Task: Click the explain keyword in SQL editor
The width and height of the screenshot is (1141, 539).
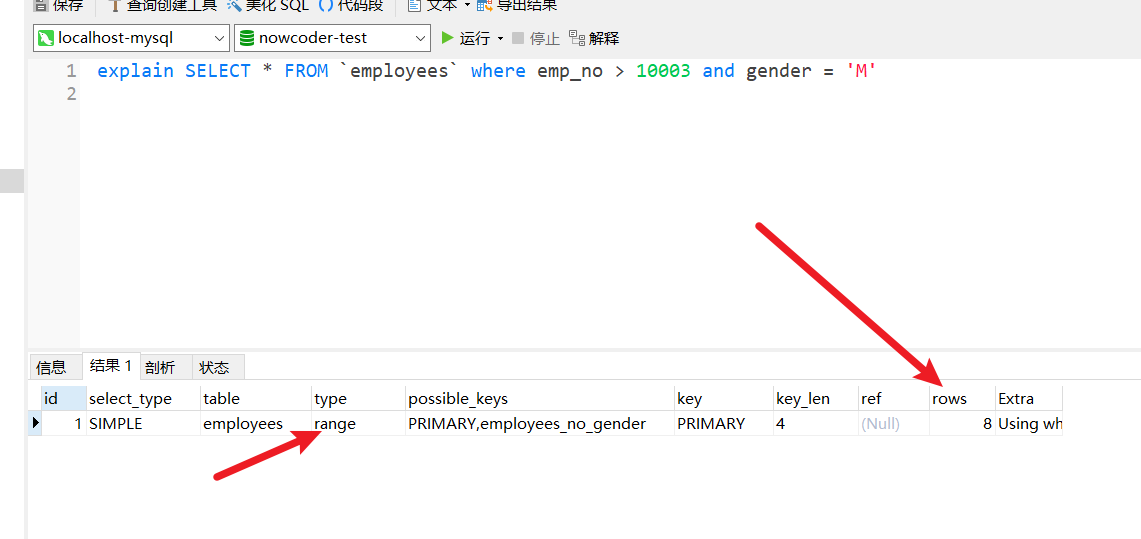Action: click(135, 71)
